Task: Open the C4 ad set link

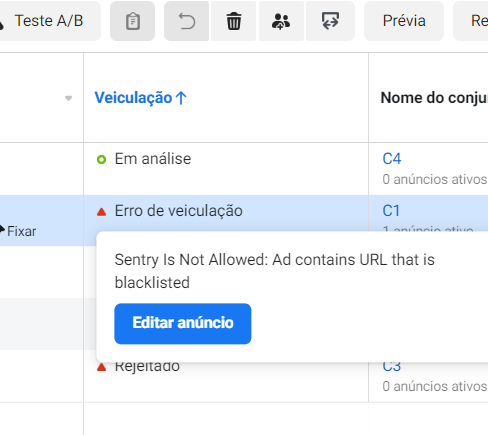Action: click(x=392, y=159)
